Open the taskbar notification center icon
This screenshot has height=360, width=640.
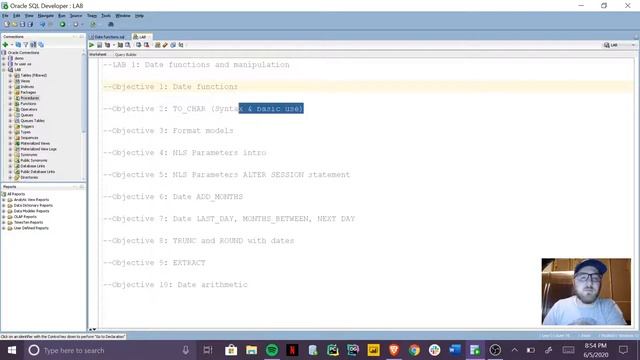pyautogui.click(x=623, y=350)
